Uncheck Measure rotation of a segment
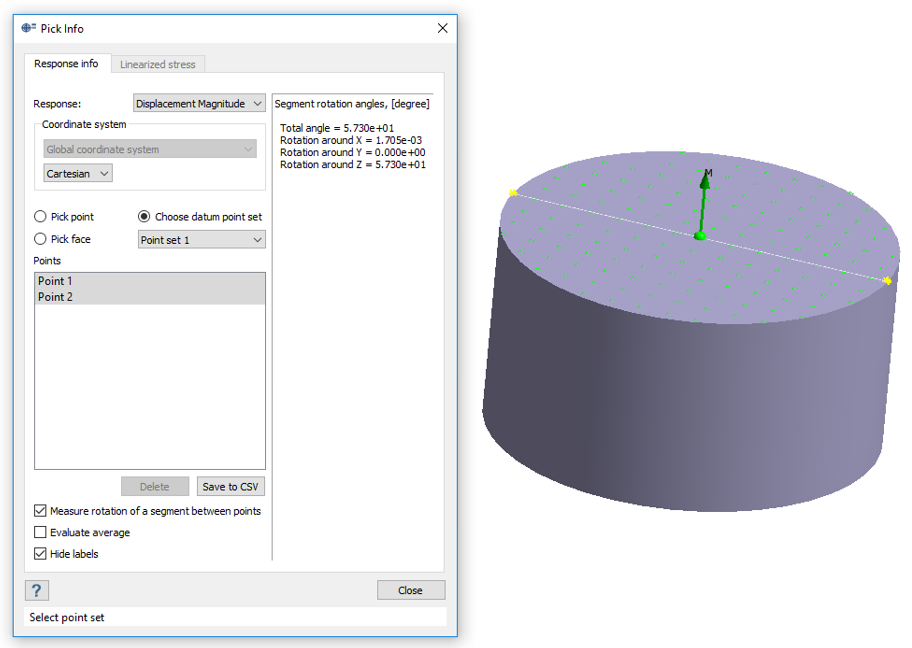The width and height of the screenshot is (912, 648). 41,511
